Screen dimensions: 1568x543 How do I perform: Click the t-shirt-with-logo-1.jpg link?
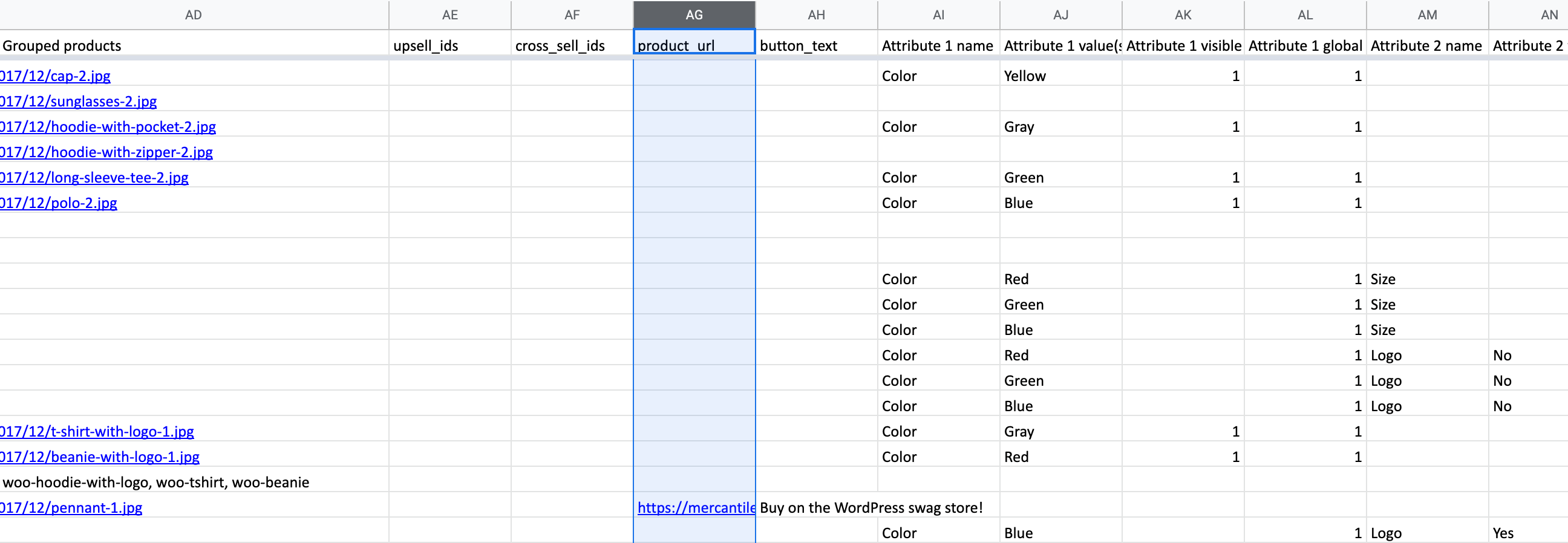97,432
